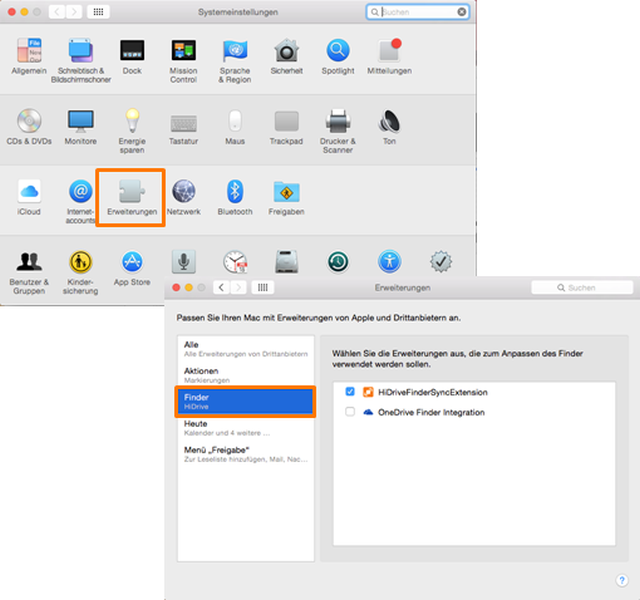Screen dimensions: 640x600
Task: Select Heute category in list
Action: coord(246,428)
